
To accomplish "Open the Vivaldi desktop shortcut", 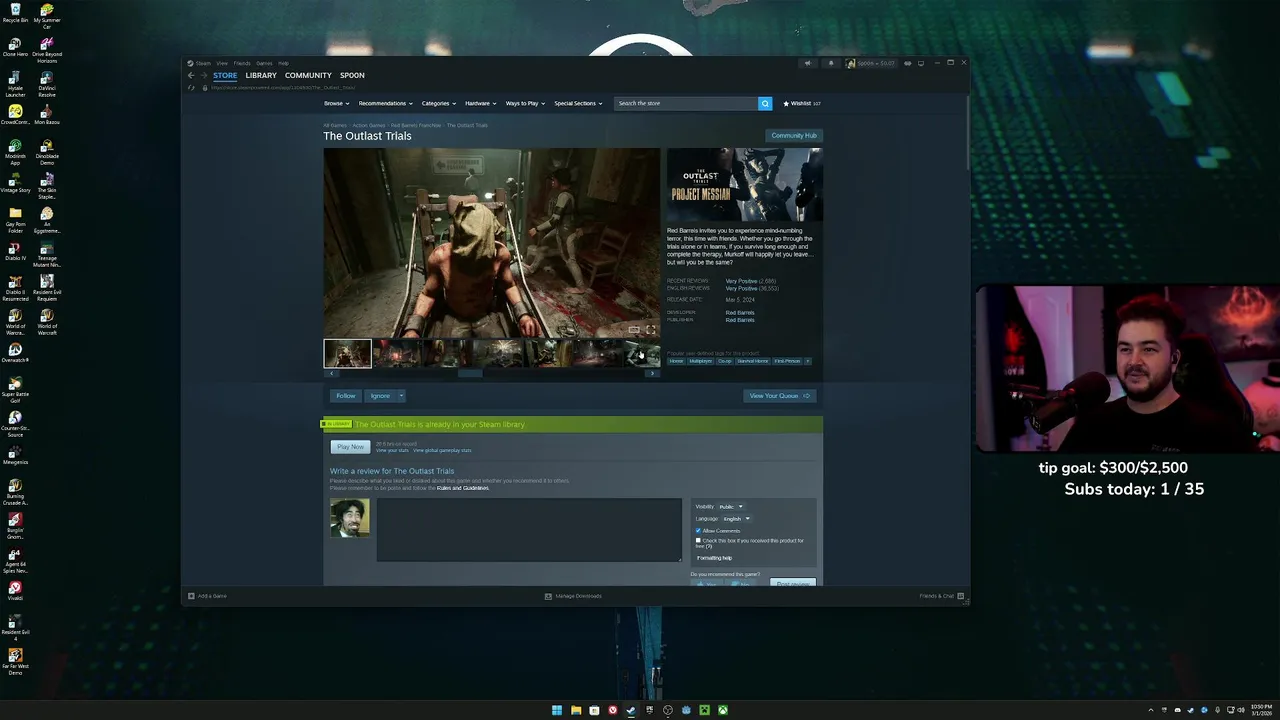I will point(15,591).
